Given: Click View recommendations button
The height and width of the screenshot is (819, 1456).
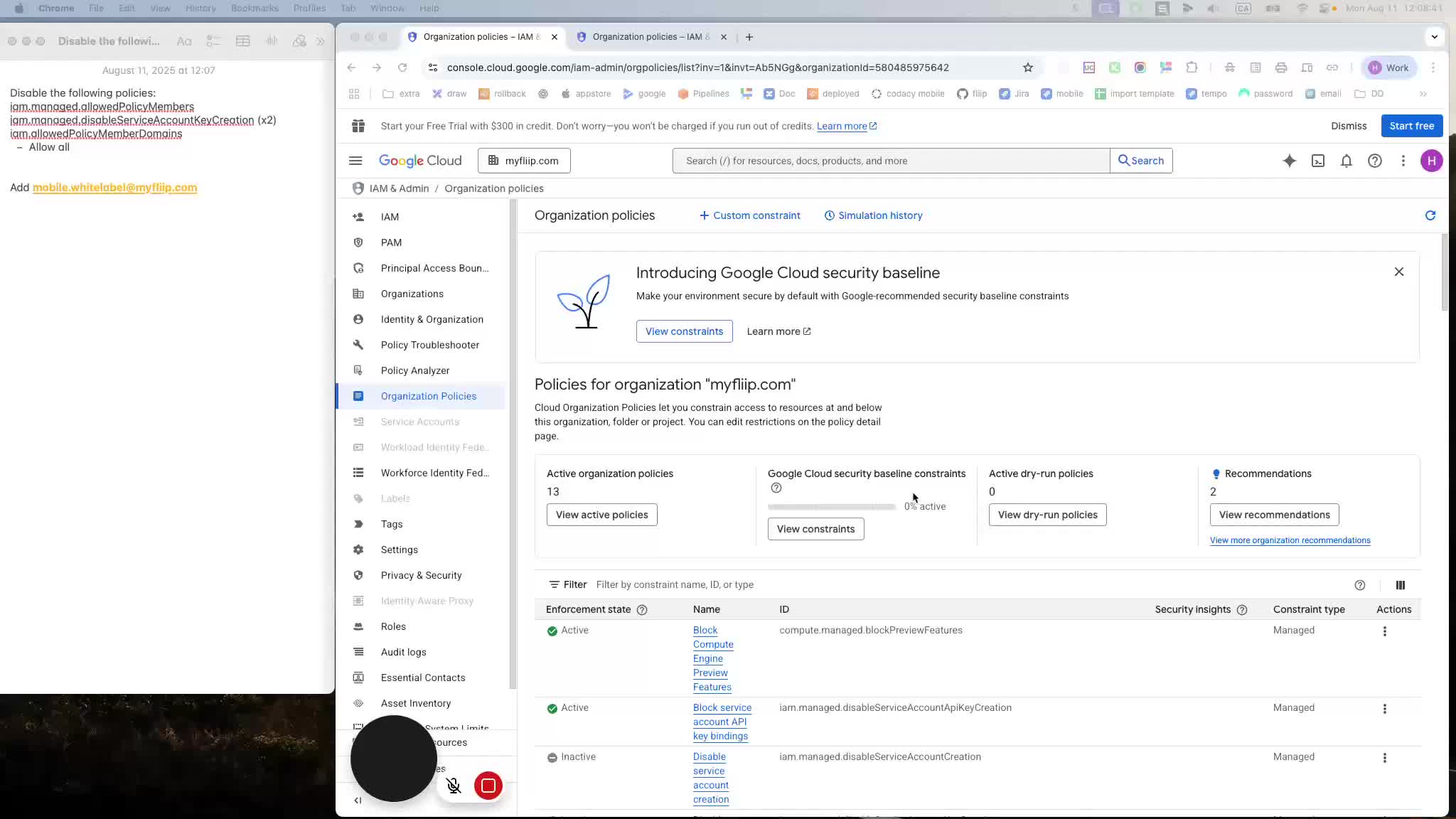Looking at the screenshot, I should (x=1274, y=515).
